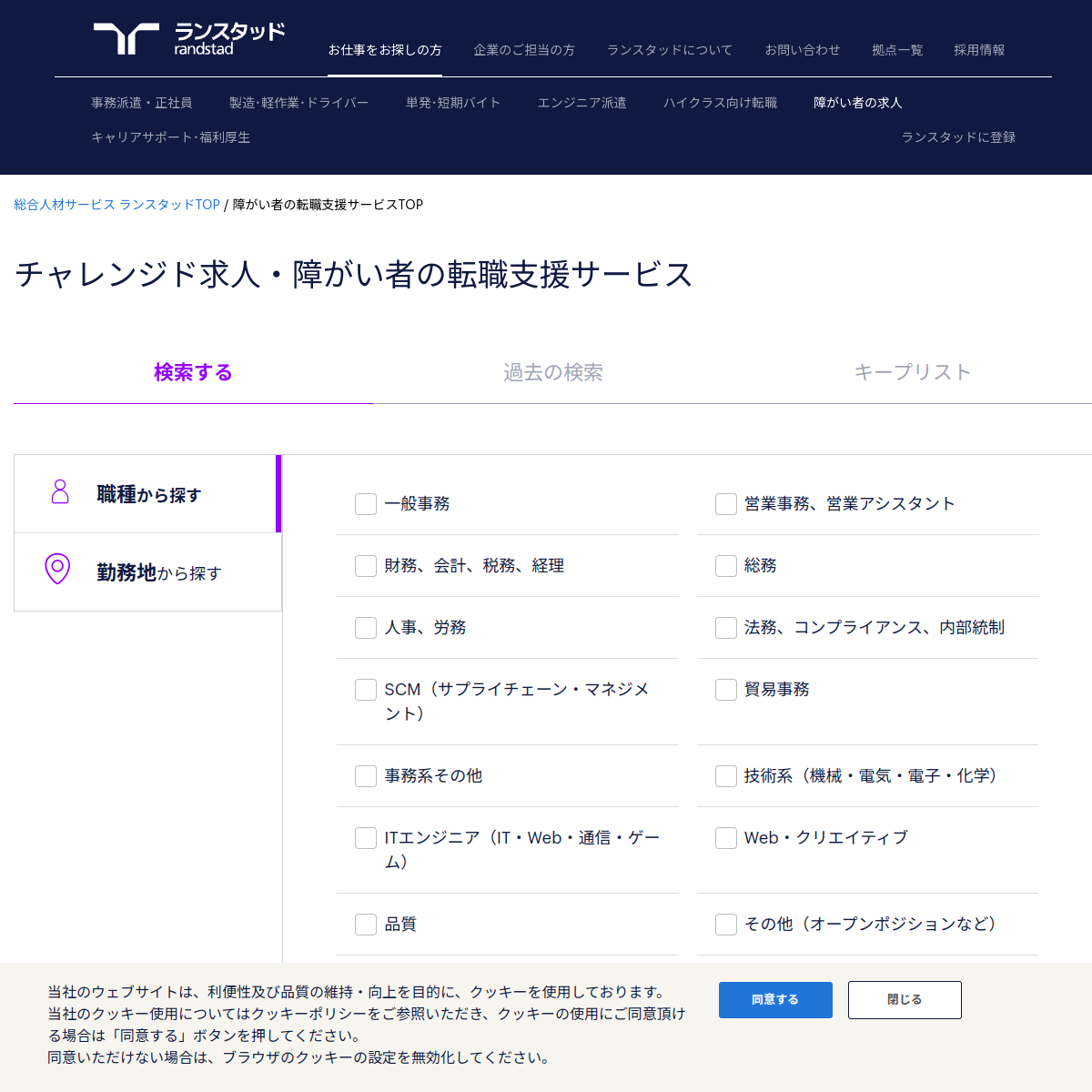Click the ランスタッドに登録 link
Screen dimensions: 1092x1092
click(958, 137)
